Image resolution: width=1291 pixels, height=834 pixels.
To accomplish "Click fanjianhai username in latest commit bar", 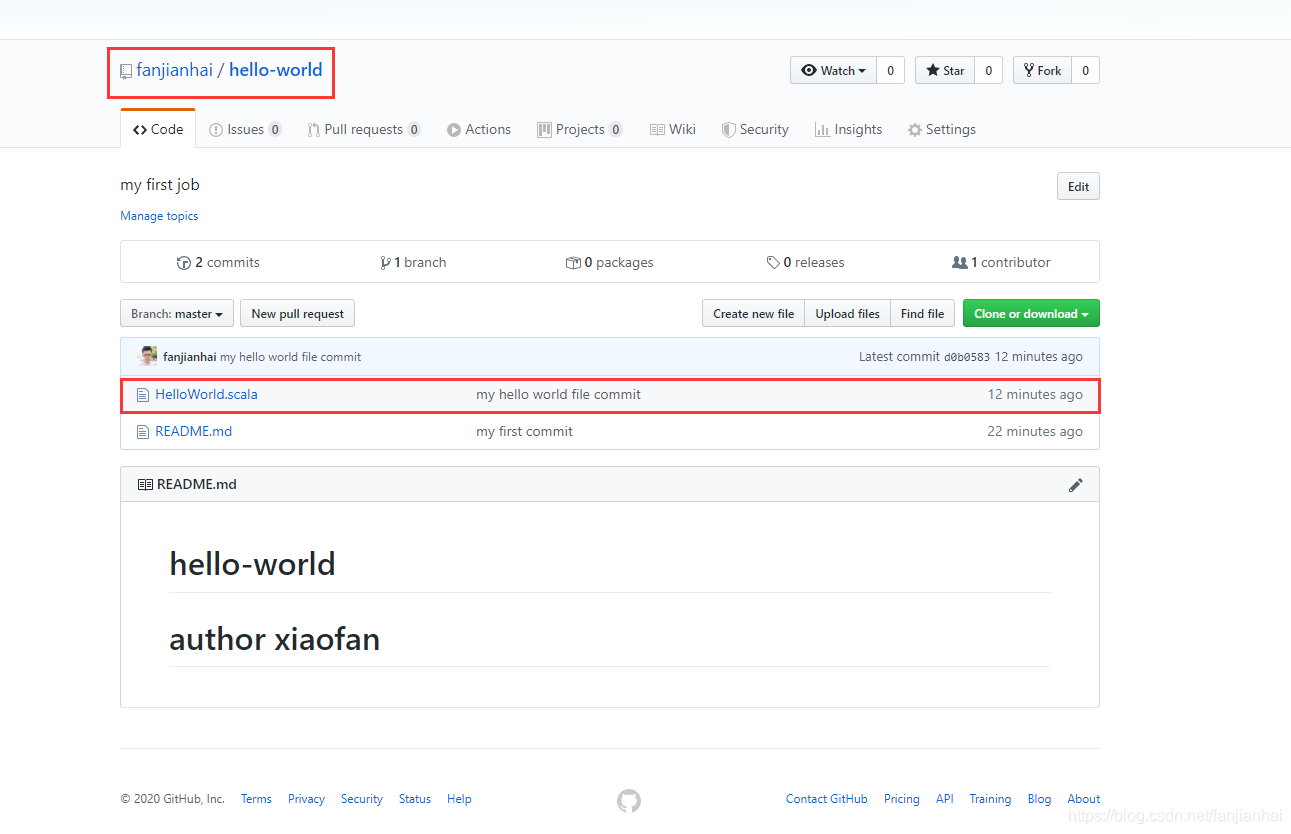I will click(x=189, y=357).
